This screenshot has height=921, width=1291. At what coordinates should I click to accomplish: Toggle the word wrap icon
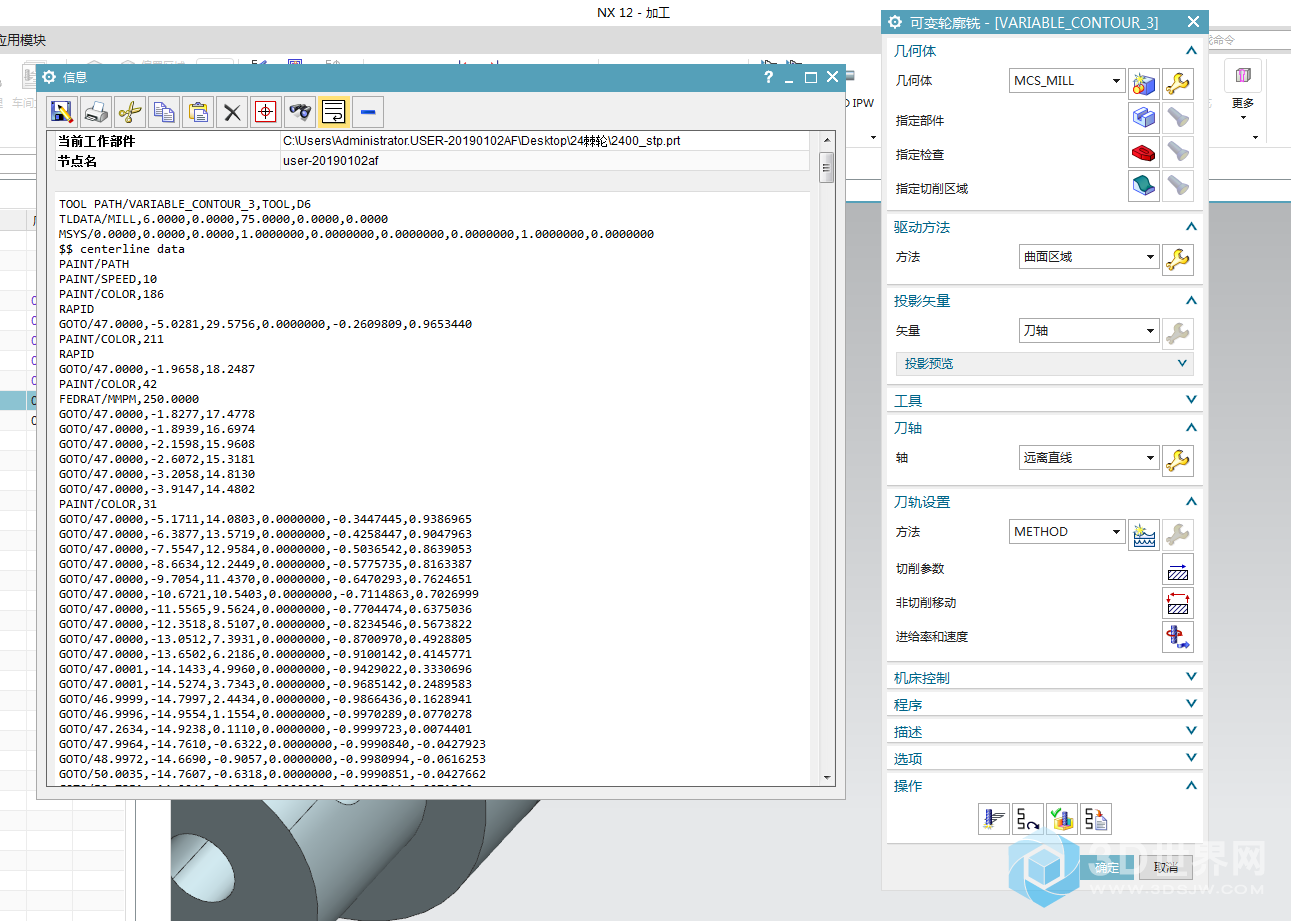333,112
